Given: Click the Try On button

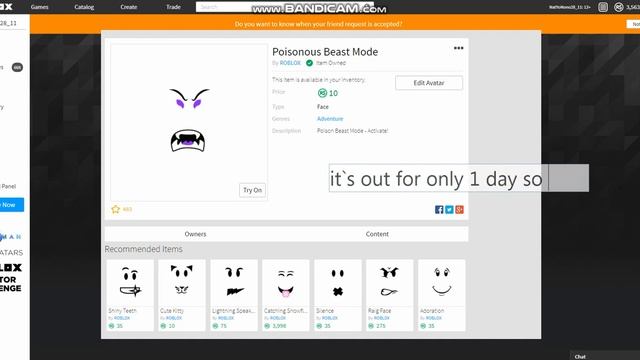Looking at the screenshot, I should tap(252, 190).
